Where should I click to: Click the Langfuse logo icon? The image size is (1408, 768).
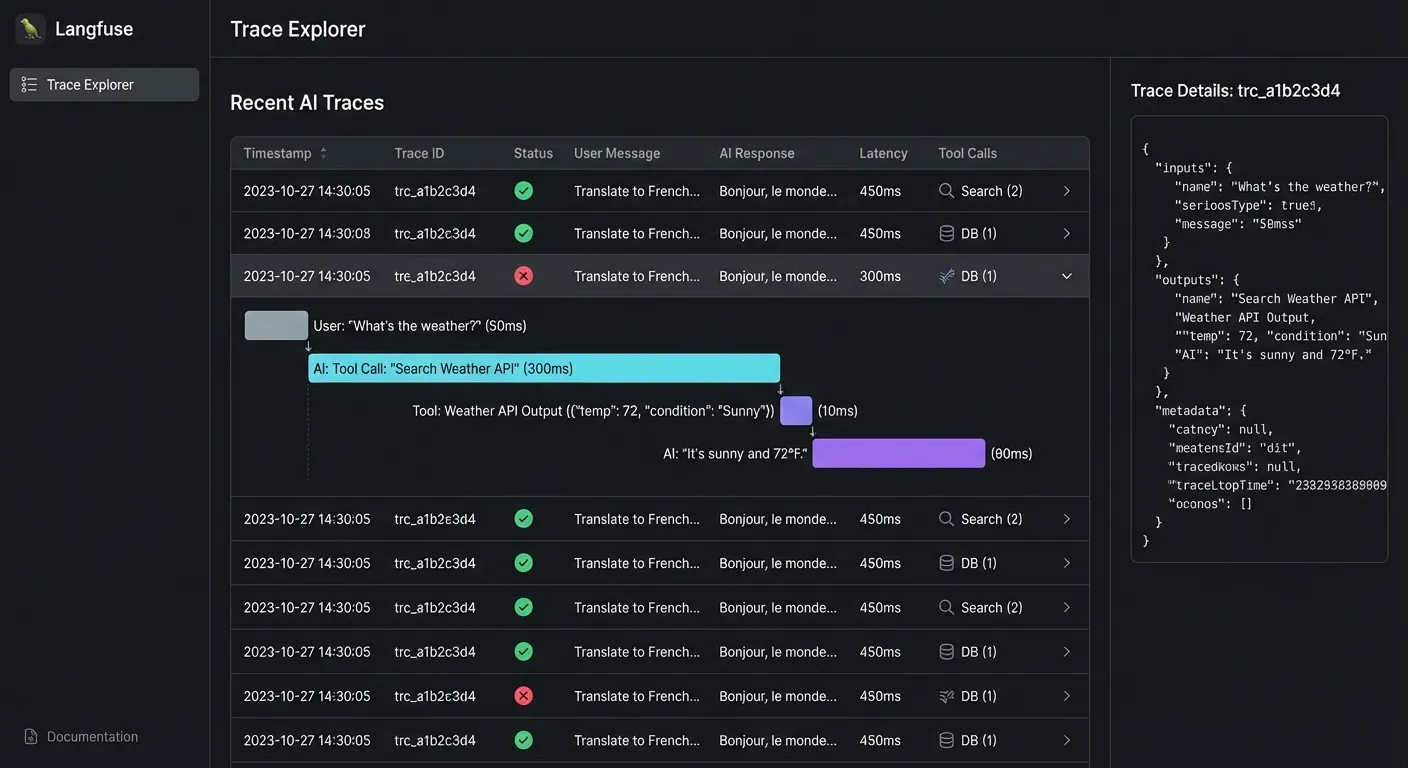(x=30, y=28)
